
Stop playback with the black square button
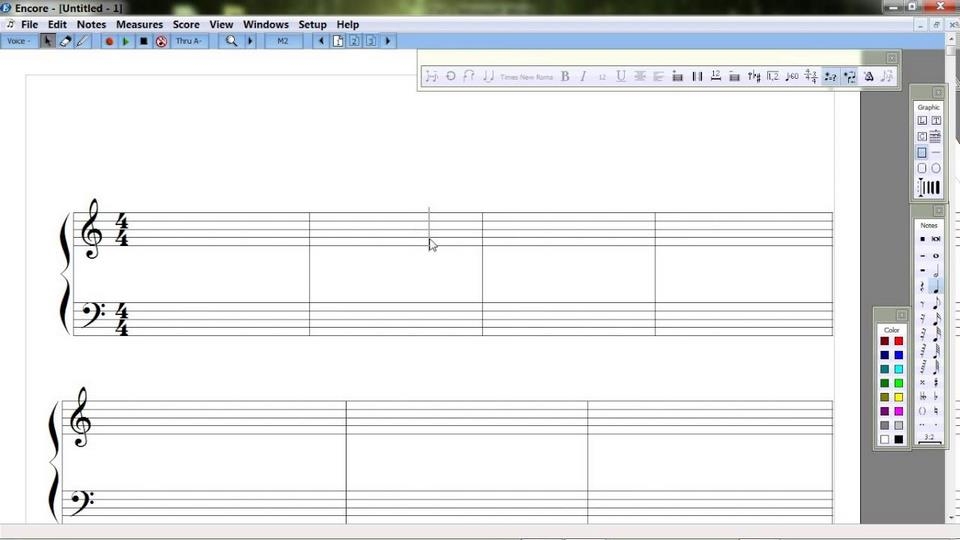coord(143,41)
